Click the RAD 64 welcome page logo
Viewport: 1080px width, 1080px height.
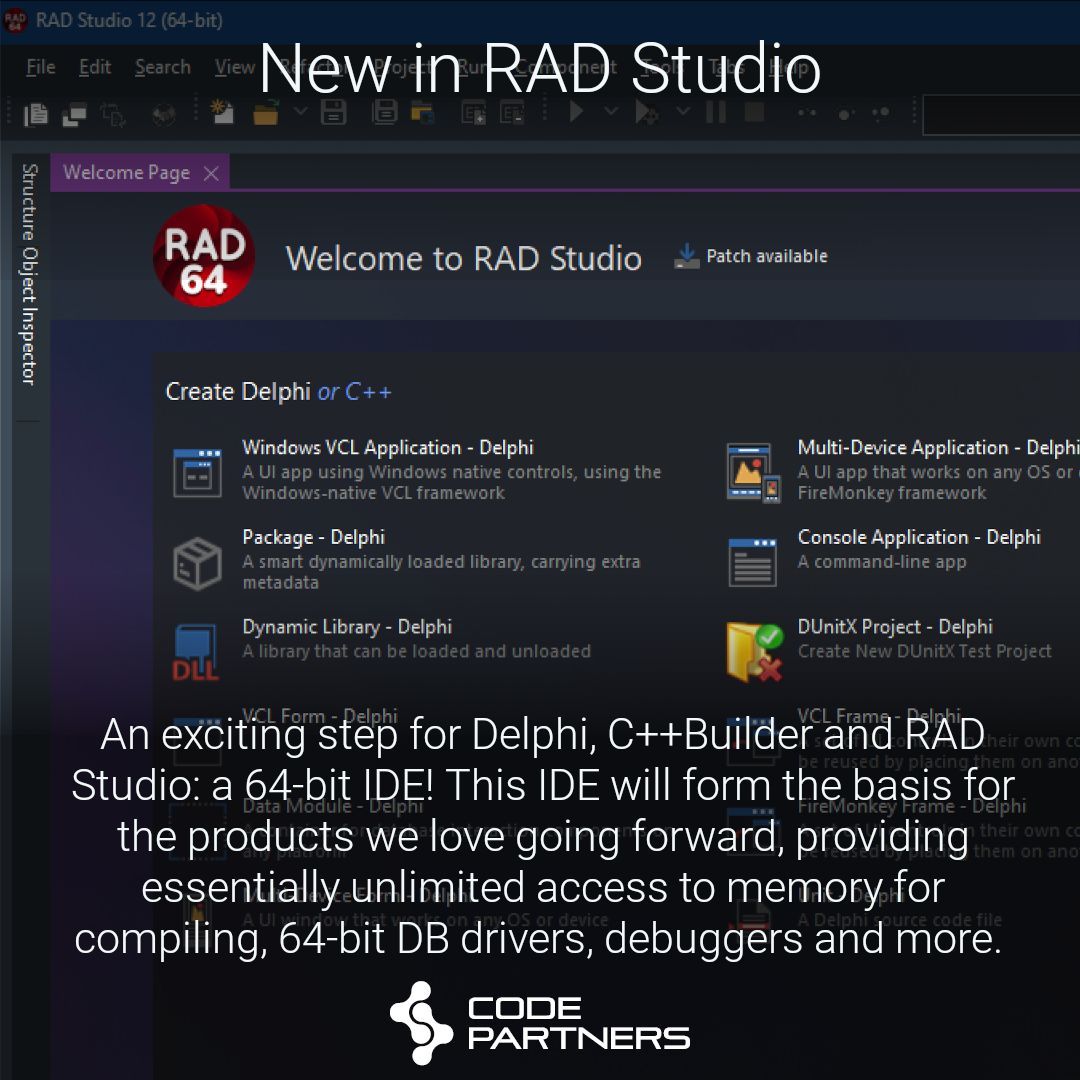[203, 257]
